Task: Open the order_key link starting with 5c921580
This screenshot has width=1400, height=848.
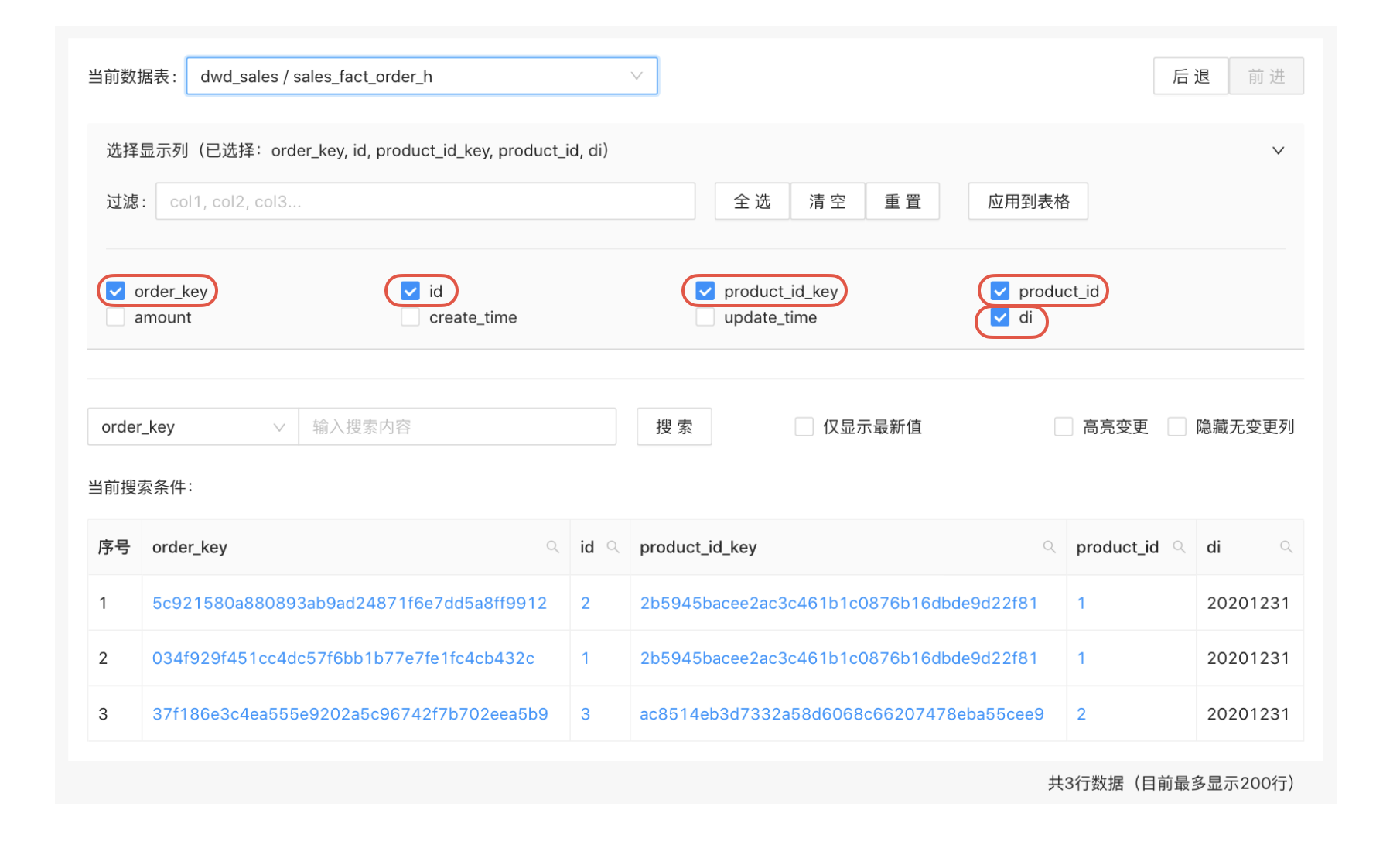Action: pos(350,603)
